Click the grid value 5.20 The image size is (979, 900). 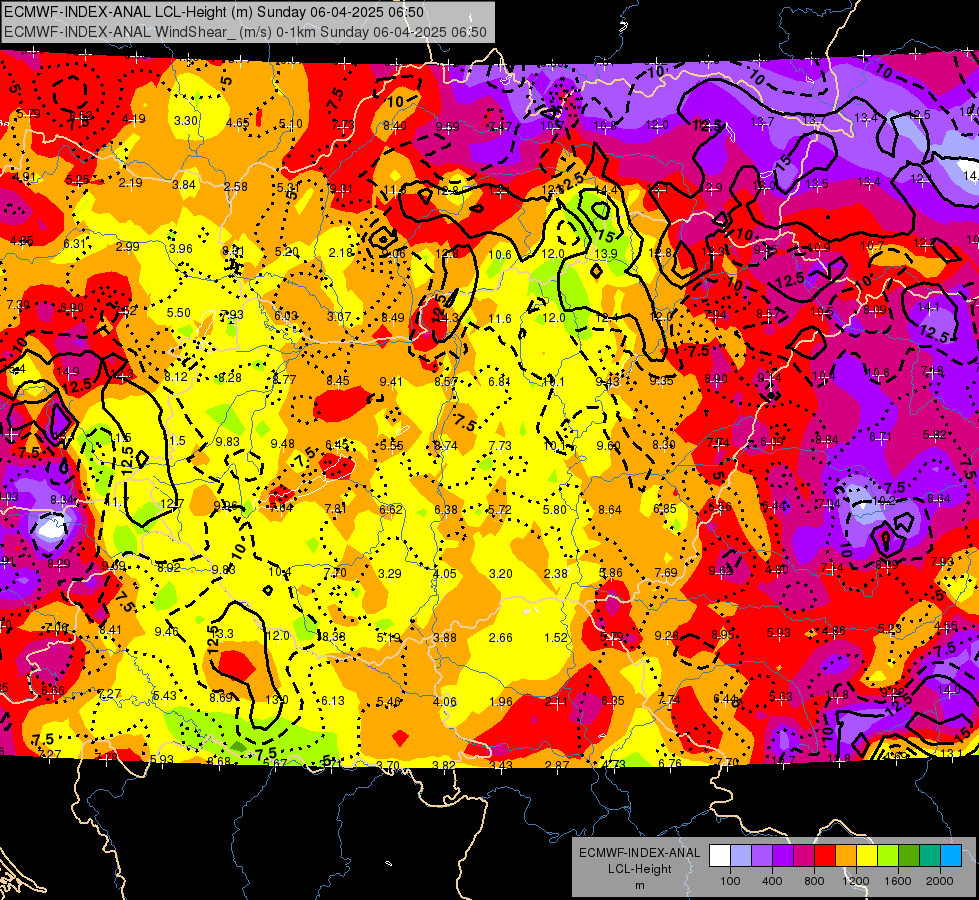tap(287, 252)
